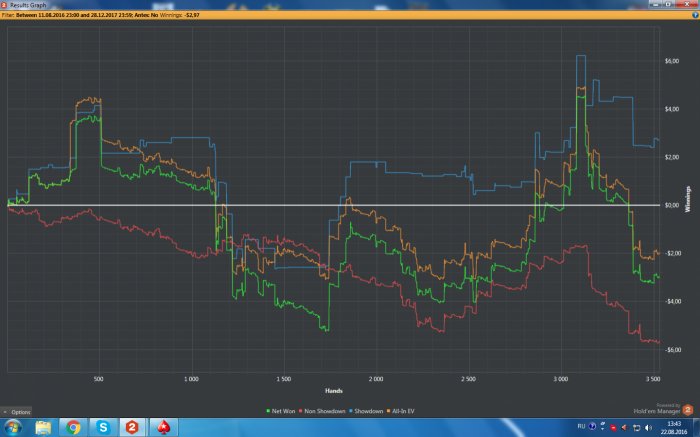The width and height of the screenshot is (700, 437).
Task: Click the orange All-In EV color marker
Action: coord(389,411)
